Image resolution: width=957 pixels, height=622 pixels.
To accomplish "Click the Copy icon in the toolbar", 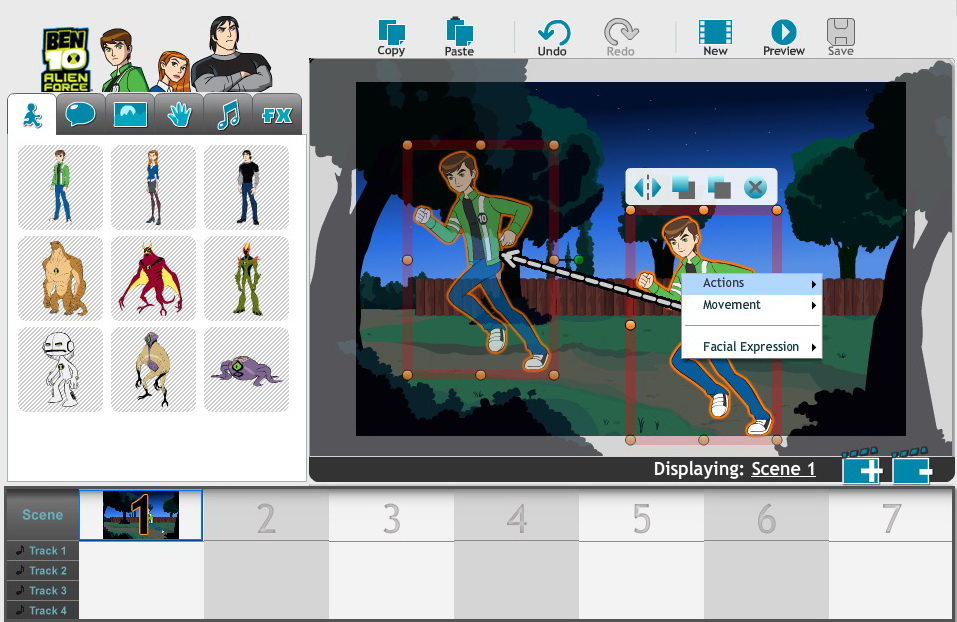I will tap(391, 37).
